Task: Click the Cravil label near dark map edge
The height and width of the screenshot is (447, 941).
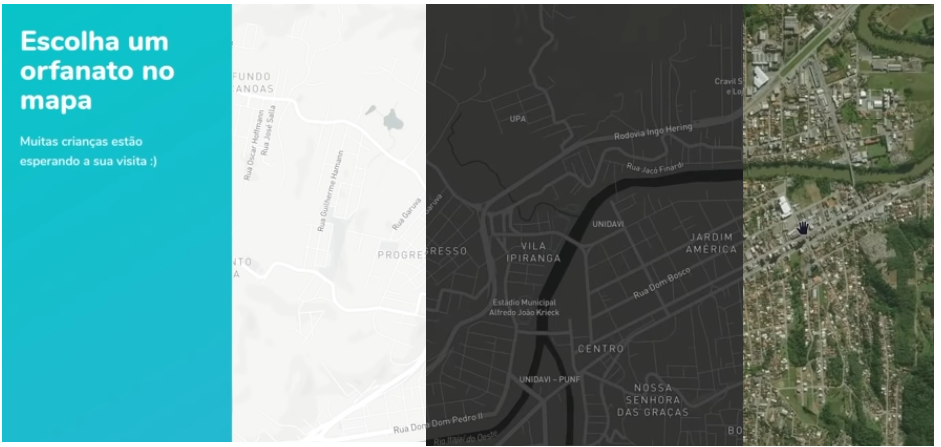Action: point(729,86)
